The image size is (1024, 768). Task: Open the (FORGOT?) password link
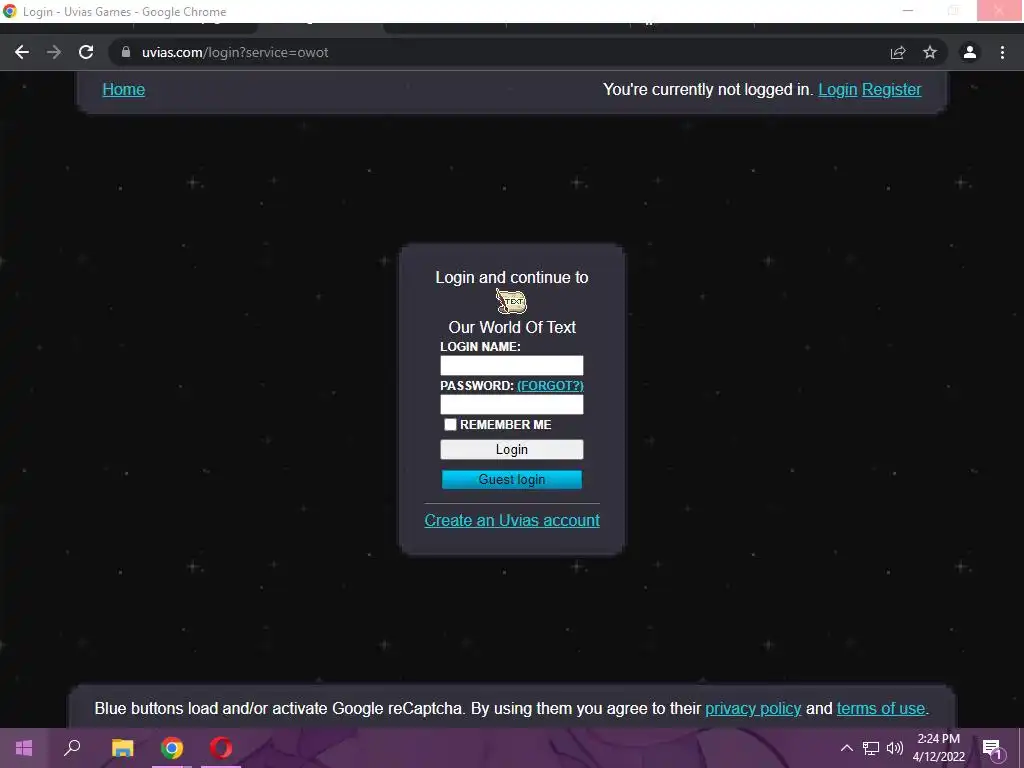click(550, 385)
